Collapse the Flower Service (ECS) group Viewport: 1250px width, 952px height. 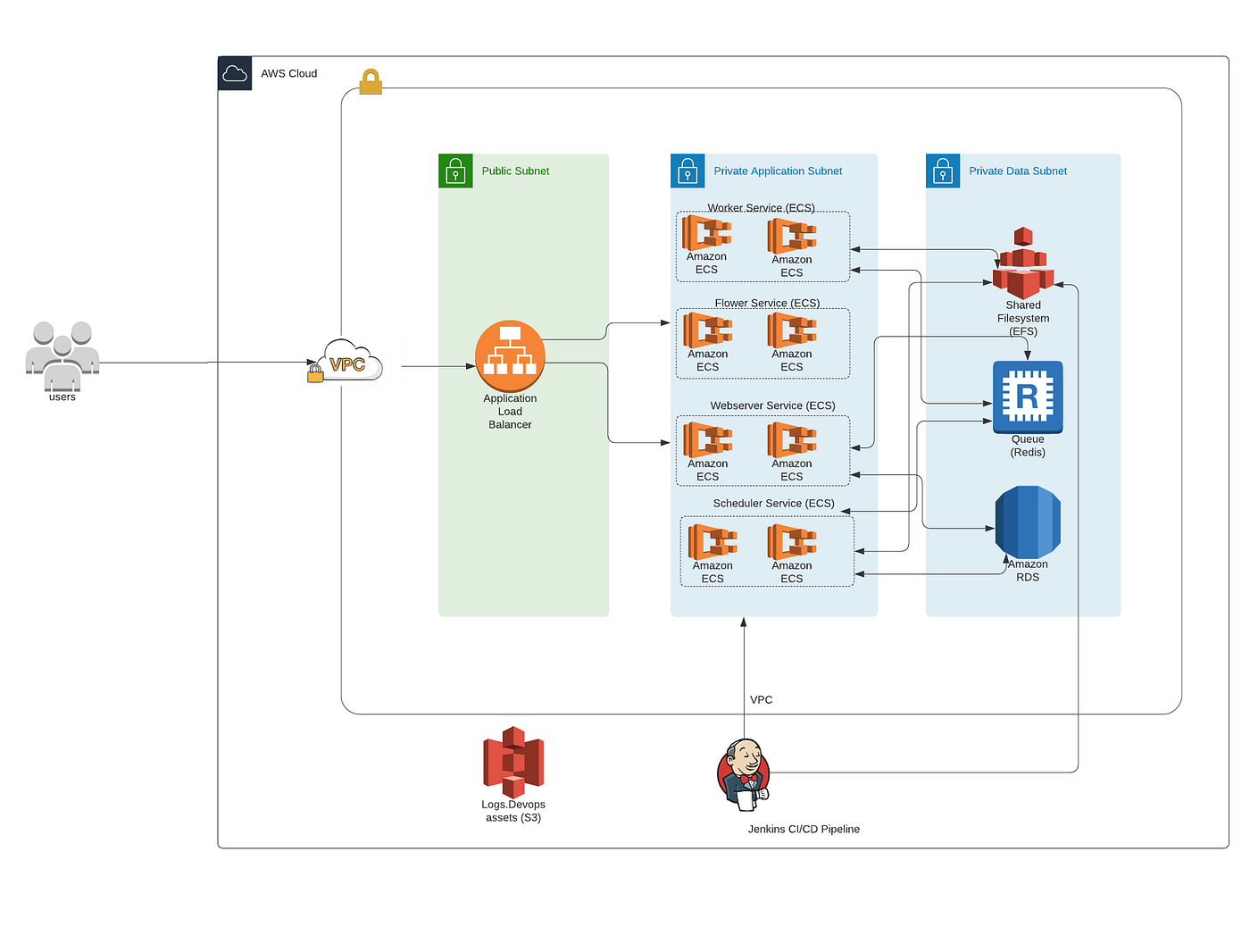click(x=766, y=303)
